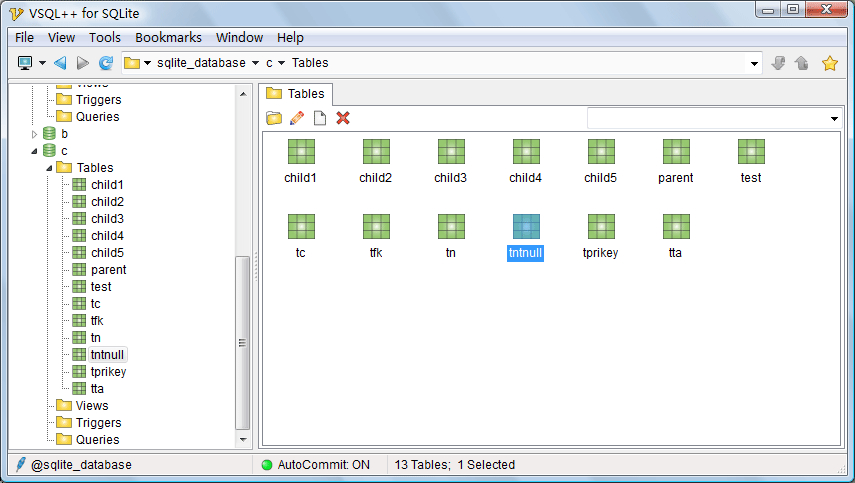Click '13 Tables; 1 Selected' status text
This screenshot has height=483, width=855.
pyautogui.click(x=455, y=465)
